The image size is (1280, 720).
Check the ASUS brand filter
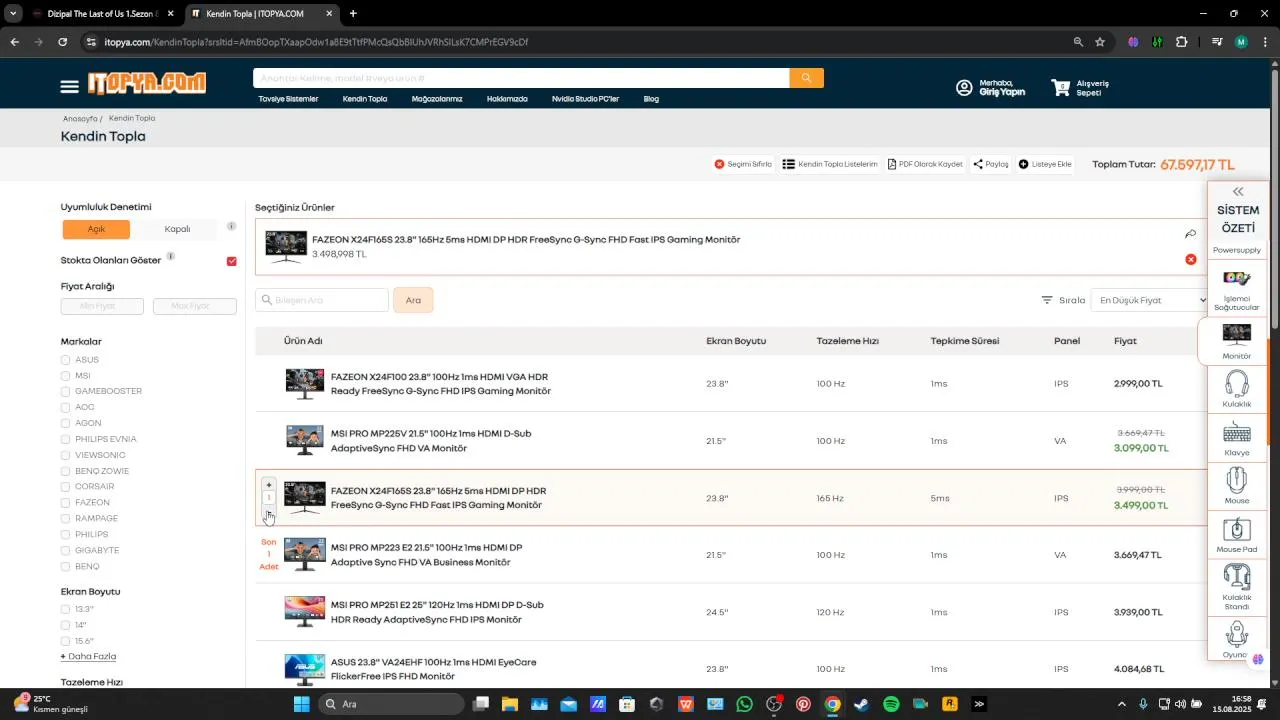click(x=65, y=360)
